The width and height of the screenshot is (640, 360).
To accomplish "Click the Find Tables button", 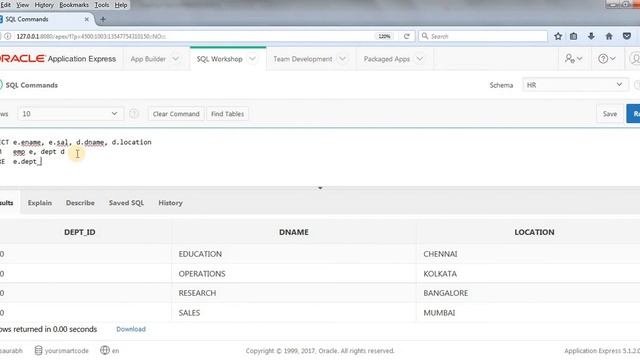I will click(227, 114).
